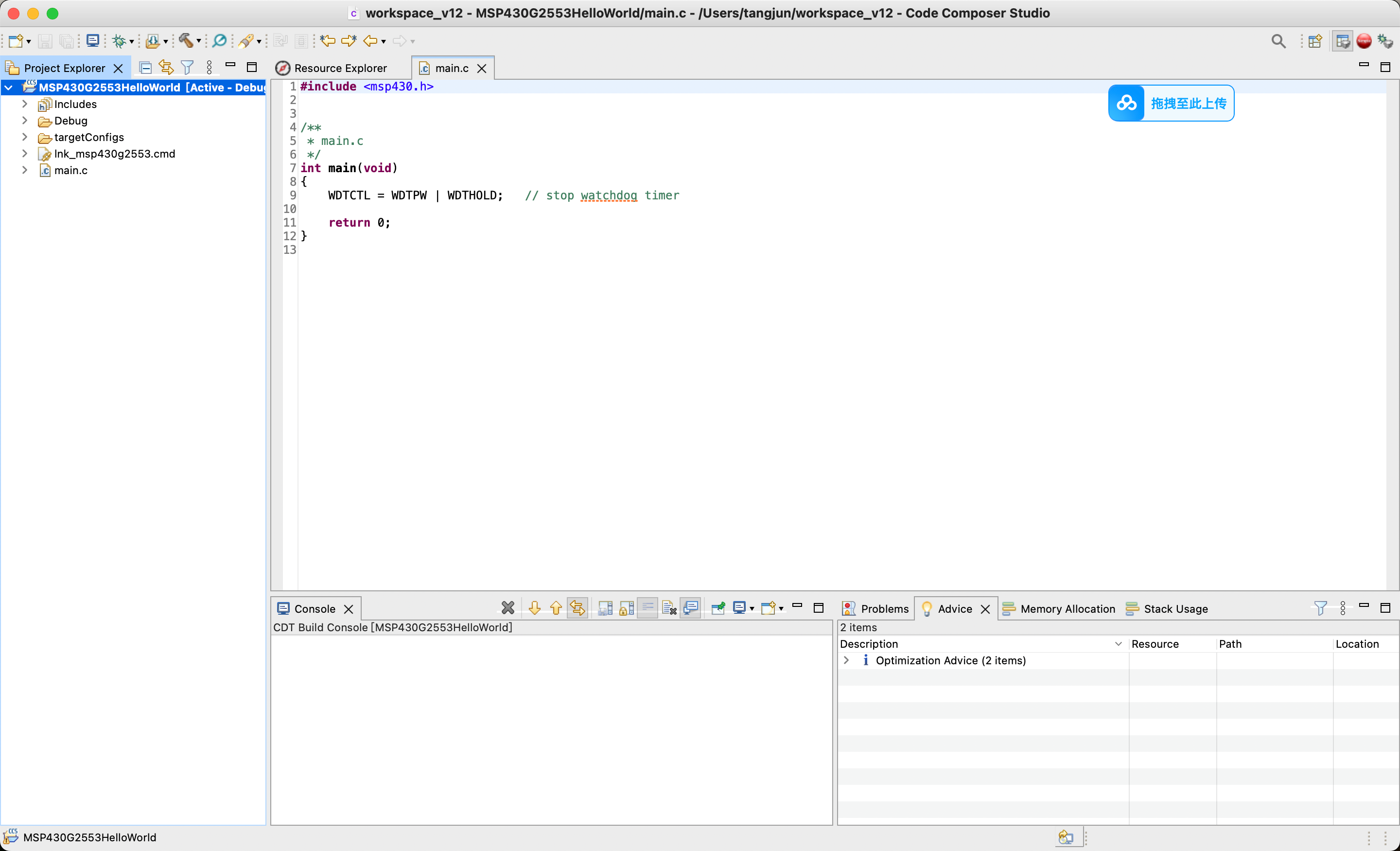
Task: Start Debug with the green bug icon
Action: 119,41
